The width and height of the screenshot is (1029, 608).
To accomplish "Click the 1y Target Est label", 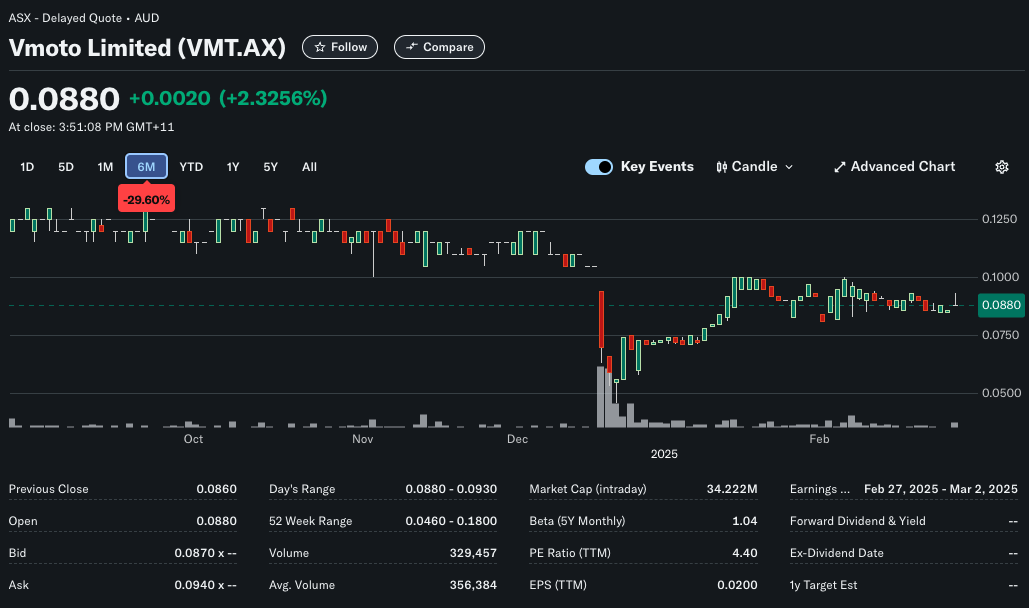I will click(x=824, y=585).
